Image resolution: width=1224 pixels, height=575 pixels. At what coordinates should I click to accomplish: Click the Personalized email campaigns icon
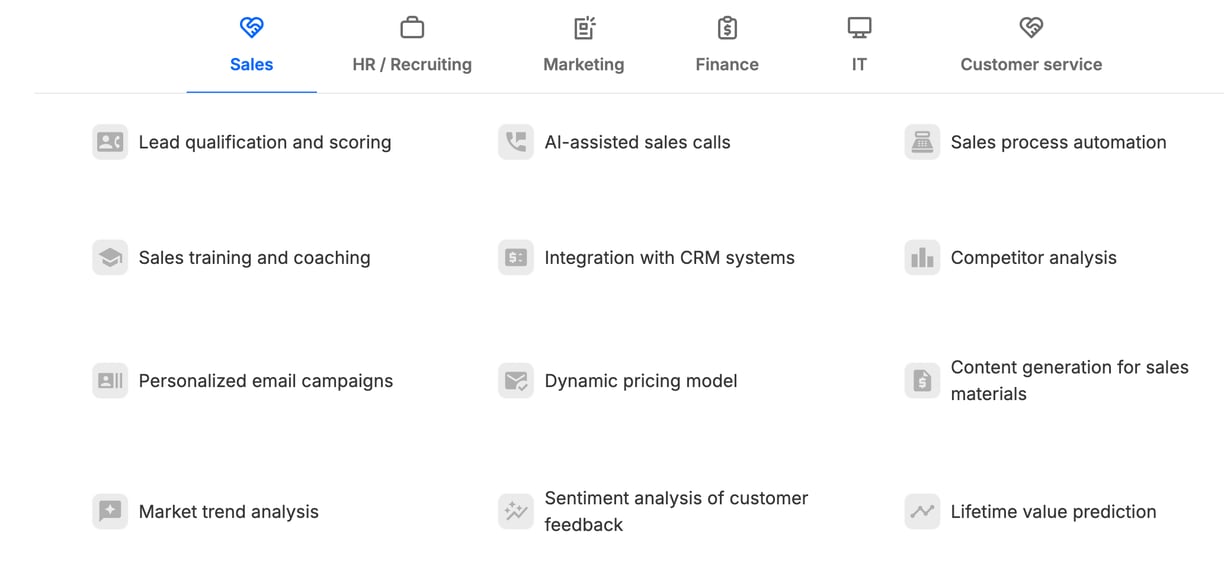coord(110,381)
